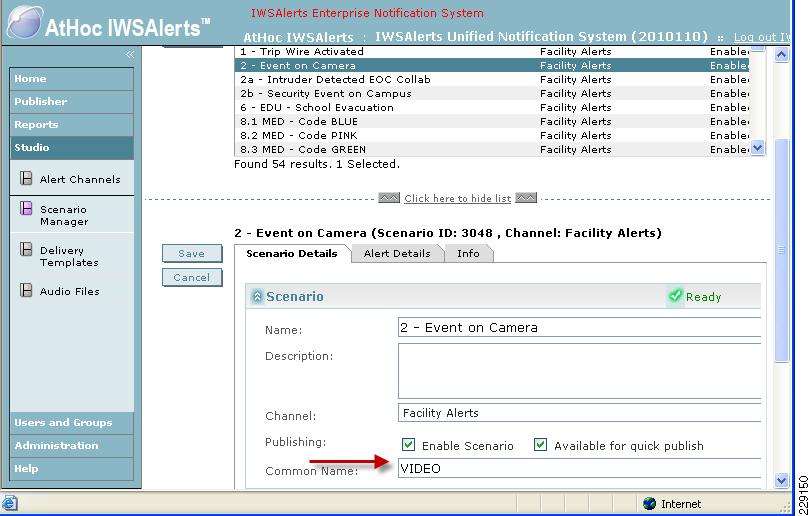The width and height of the screenshot is (809, 516).
Task: Select the Studio menu
Action: point(72,148)
